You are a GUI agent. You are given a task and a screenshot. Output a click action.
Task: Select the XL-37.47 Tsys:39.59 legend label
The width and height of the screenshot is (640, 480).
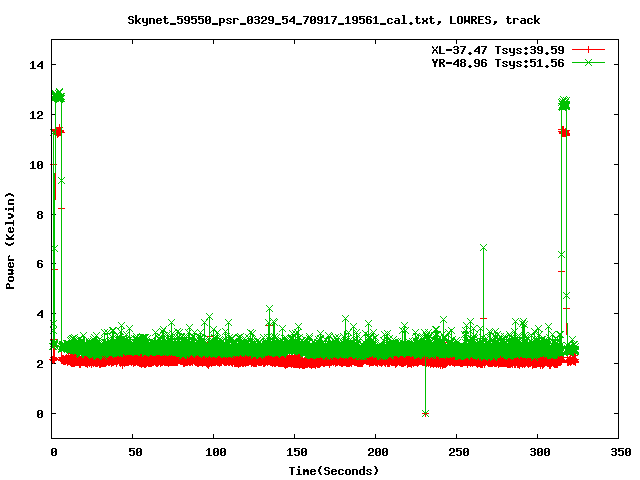[x=498, y=50]
